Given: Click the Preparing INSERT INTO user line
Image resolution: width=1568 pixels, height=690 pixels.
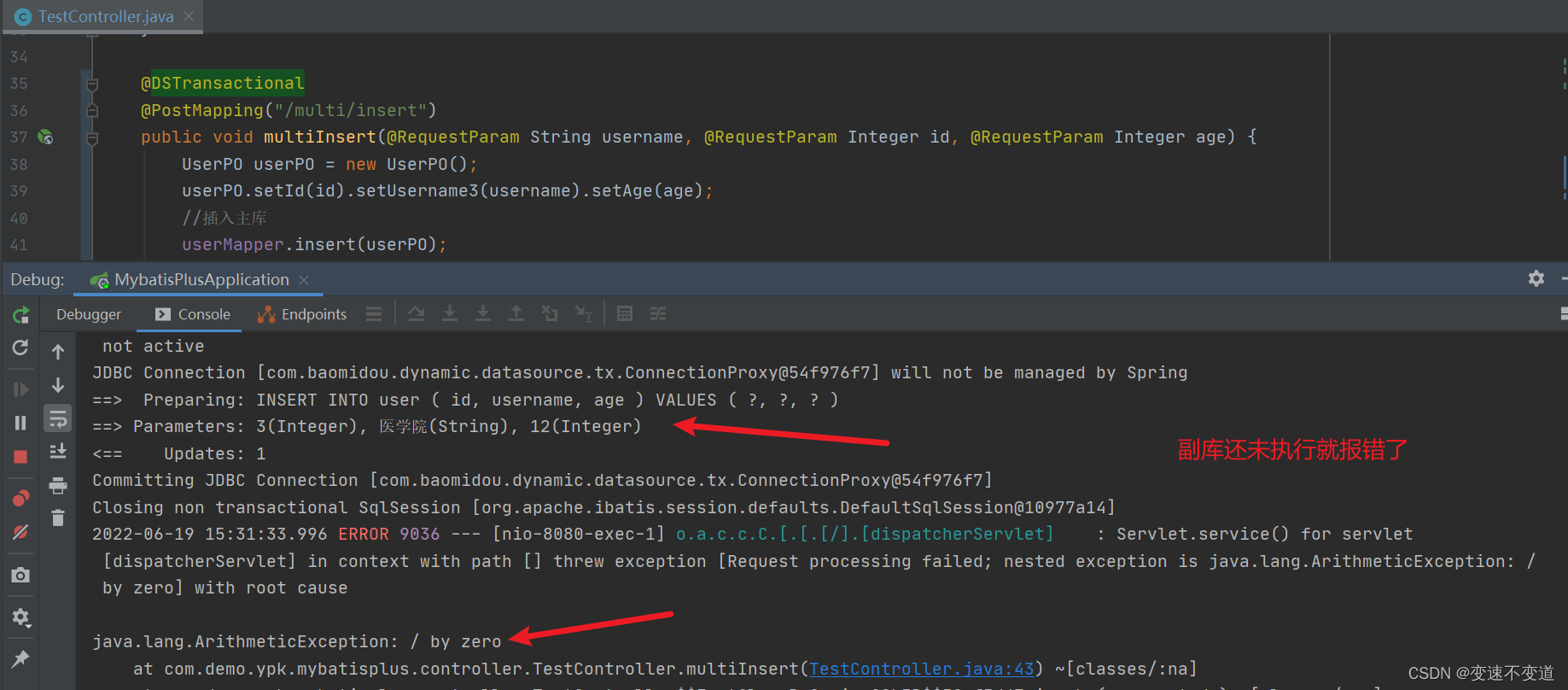Looking at the screenshot, I should pos(465,400).
